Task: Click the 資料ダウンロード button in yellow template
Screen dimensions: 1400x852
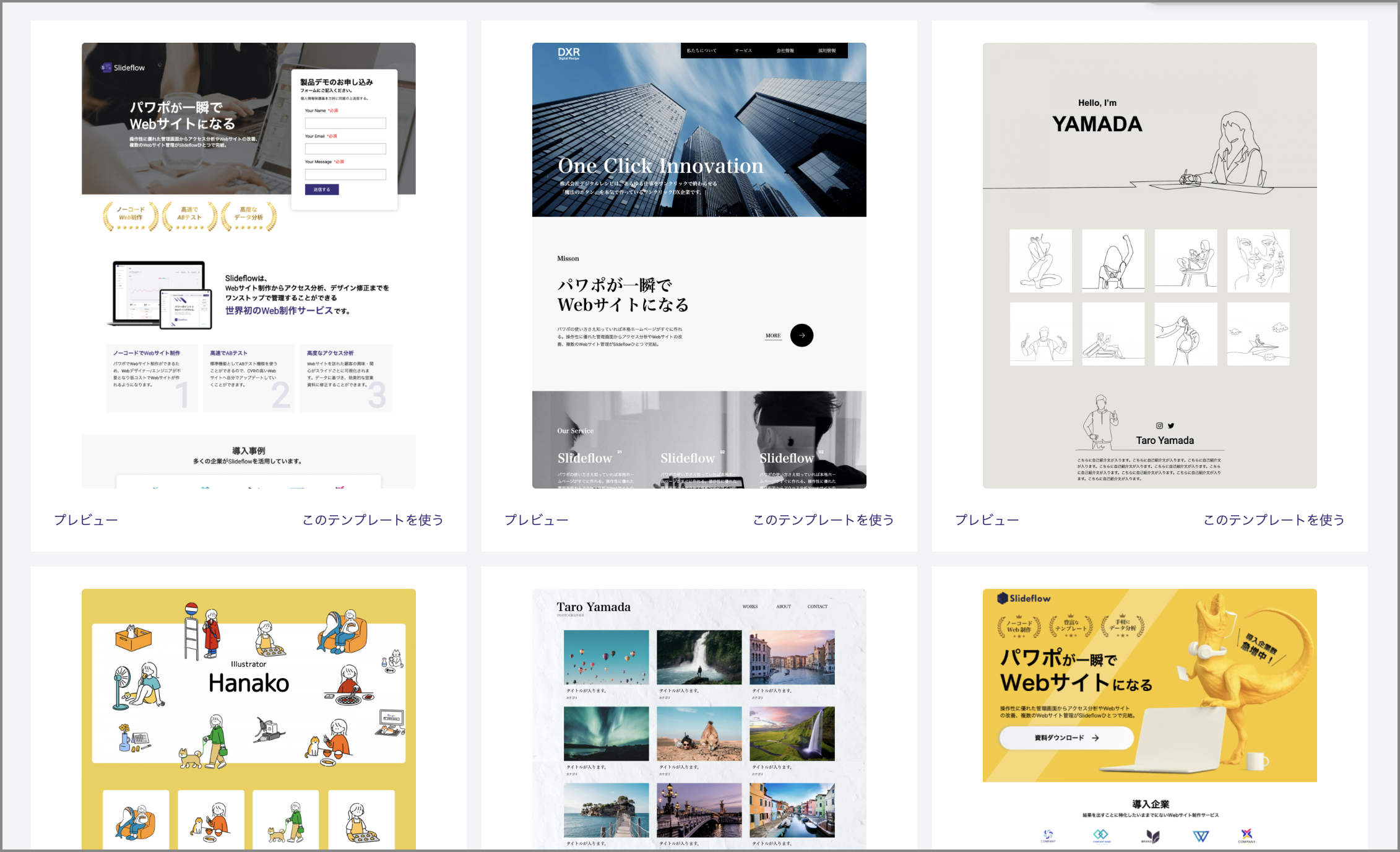Action: tap(1066, 737)
